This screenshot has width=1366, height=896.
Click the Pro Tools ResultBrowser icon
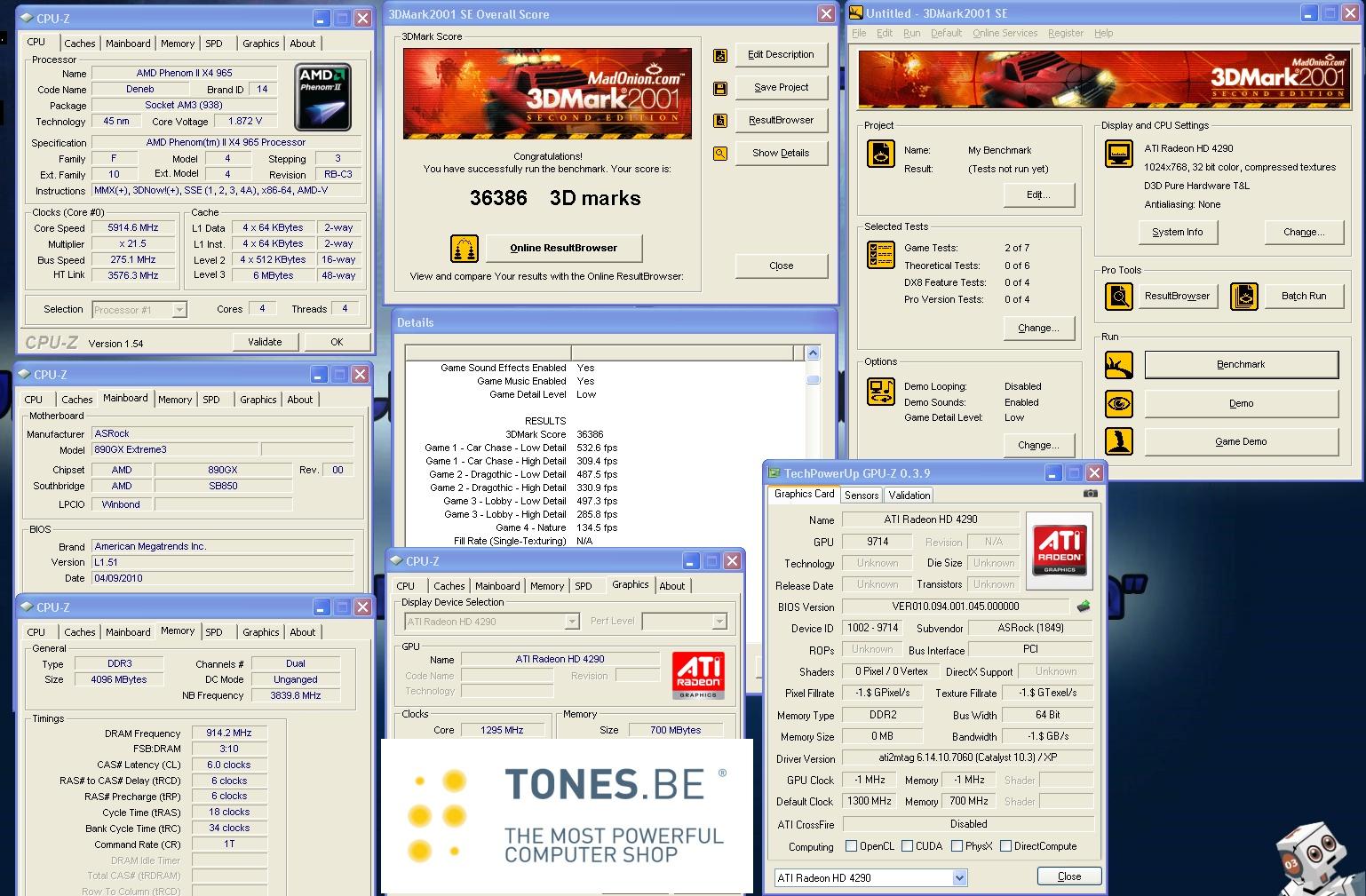(x=1119, y=296)
